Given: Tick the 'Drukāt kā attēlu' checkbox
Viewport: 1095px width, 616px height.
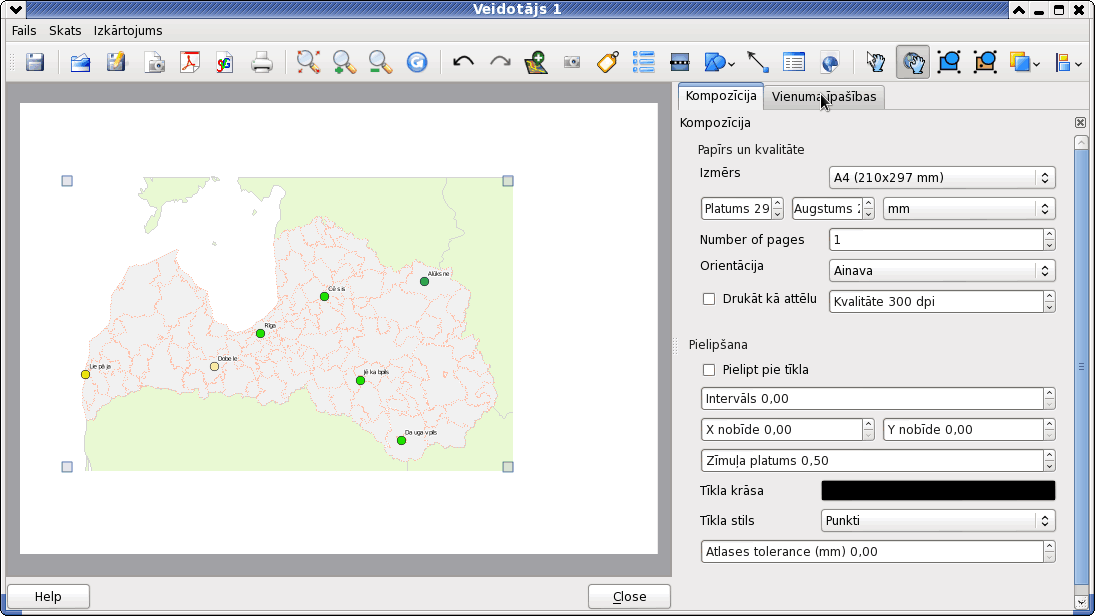Looking at the screenshot, I should pyautogui.click(x=709, y=299).
